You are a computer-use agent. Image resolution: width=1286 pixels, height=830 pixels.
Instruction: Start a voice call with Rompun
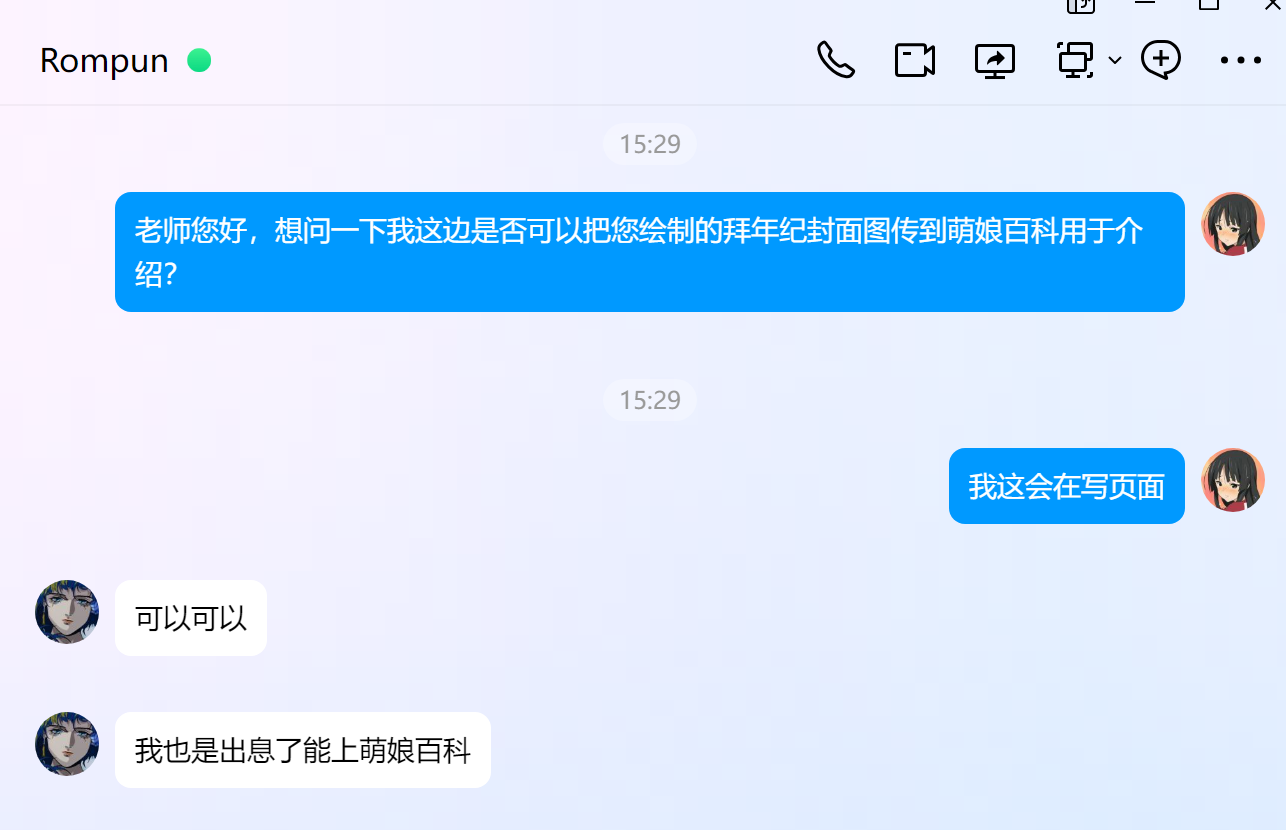coord(836,60)
